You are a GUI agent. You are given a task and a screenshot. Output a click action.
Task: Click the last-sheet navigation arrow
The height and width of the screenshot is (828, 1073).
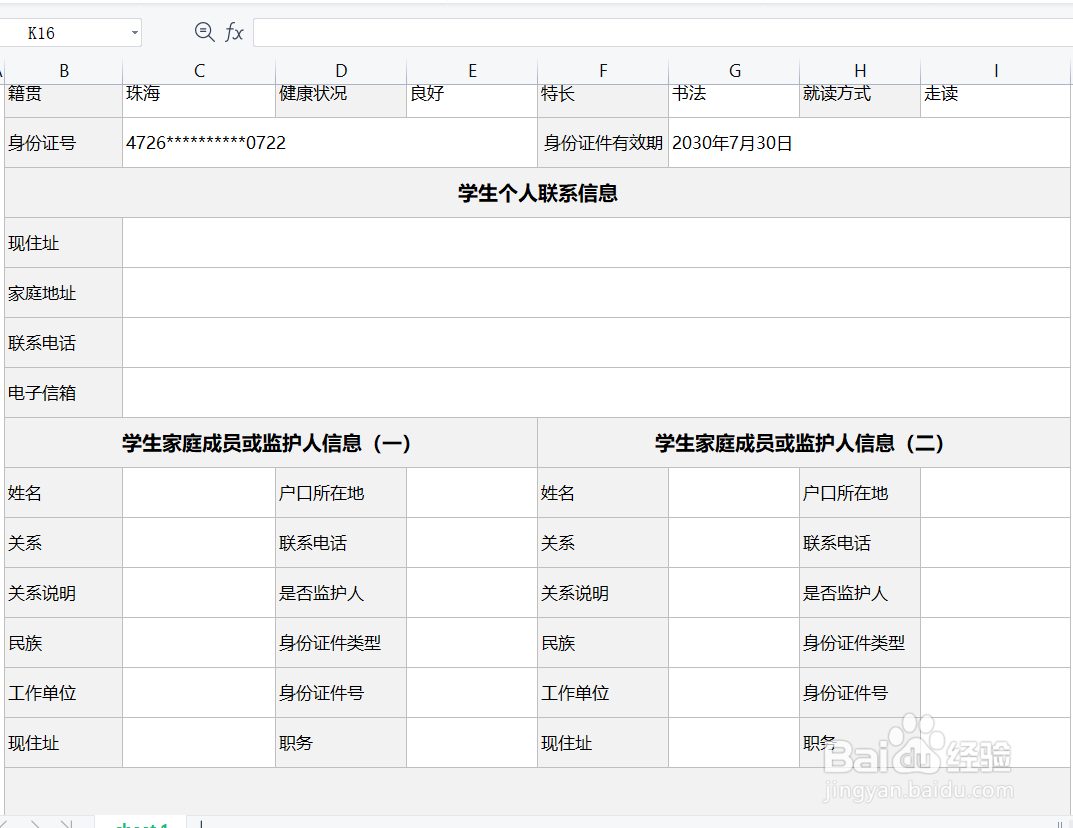[x=65, y=823]
